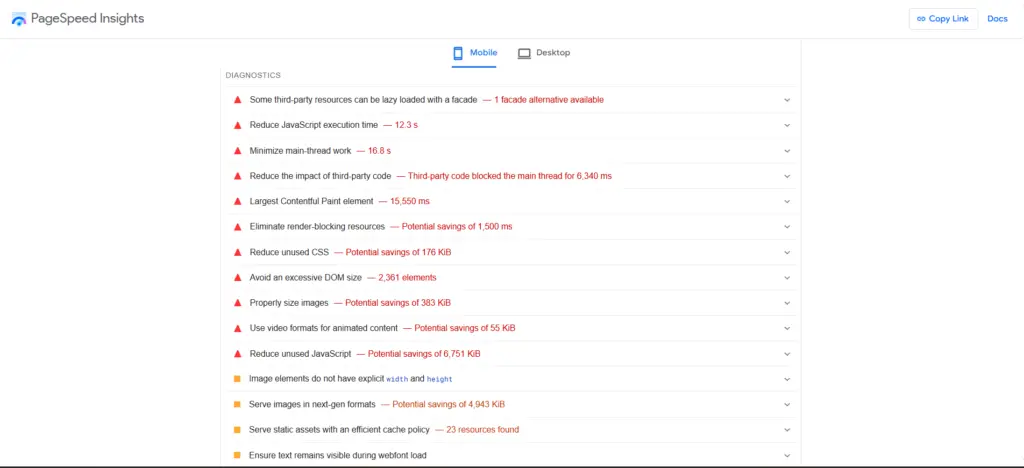Click red triangle beside Reduce impact of third-party code
The image size is (1024, 468).
[238, 176]
